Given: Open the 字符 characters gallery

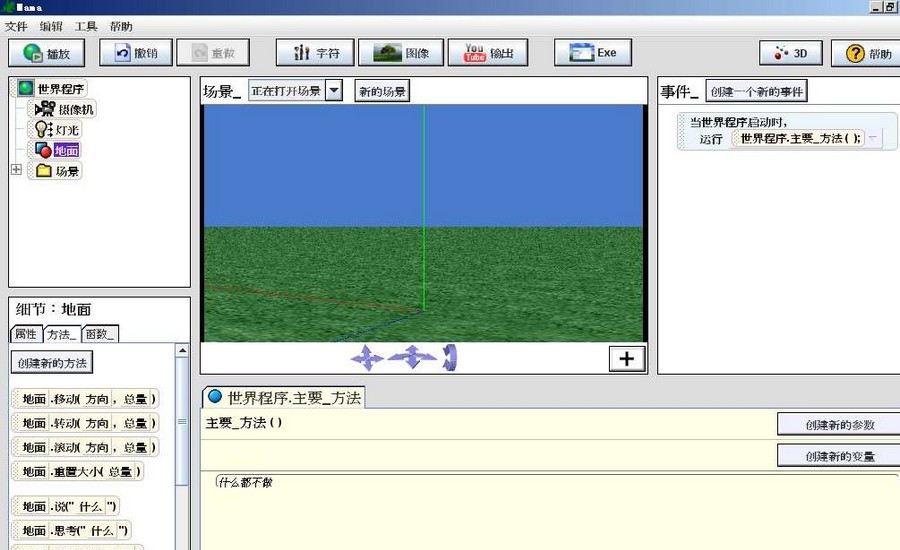Looking at the screenshot, I should click(315, 53).
